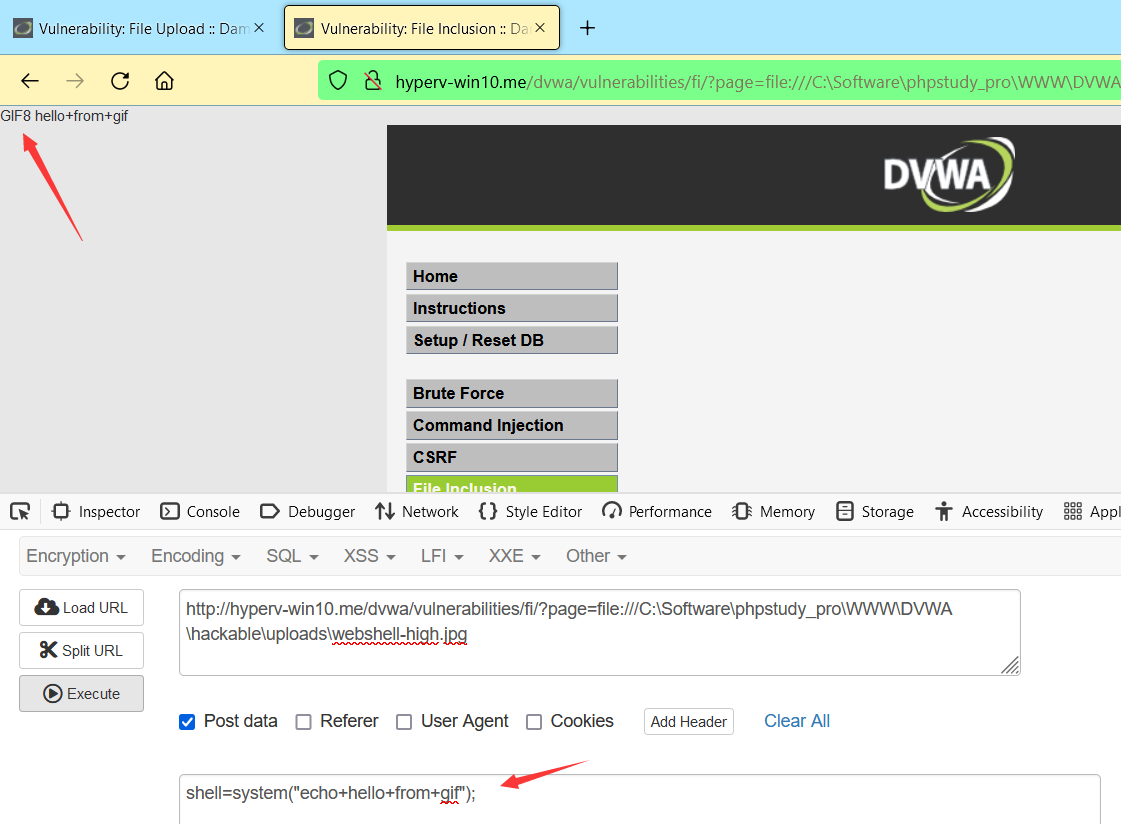Image resolution: width=1121 pixels, height=824 pixels.
Task: Click the Application grid icon
Action: coord(1072,512)
